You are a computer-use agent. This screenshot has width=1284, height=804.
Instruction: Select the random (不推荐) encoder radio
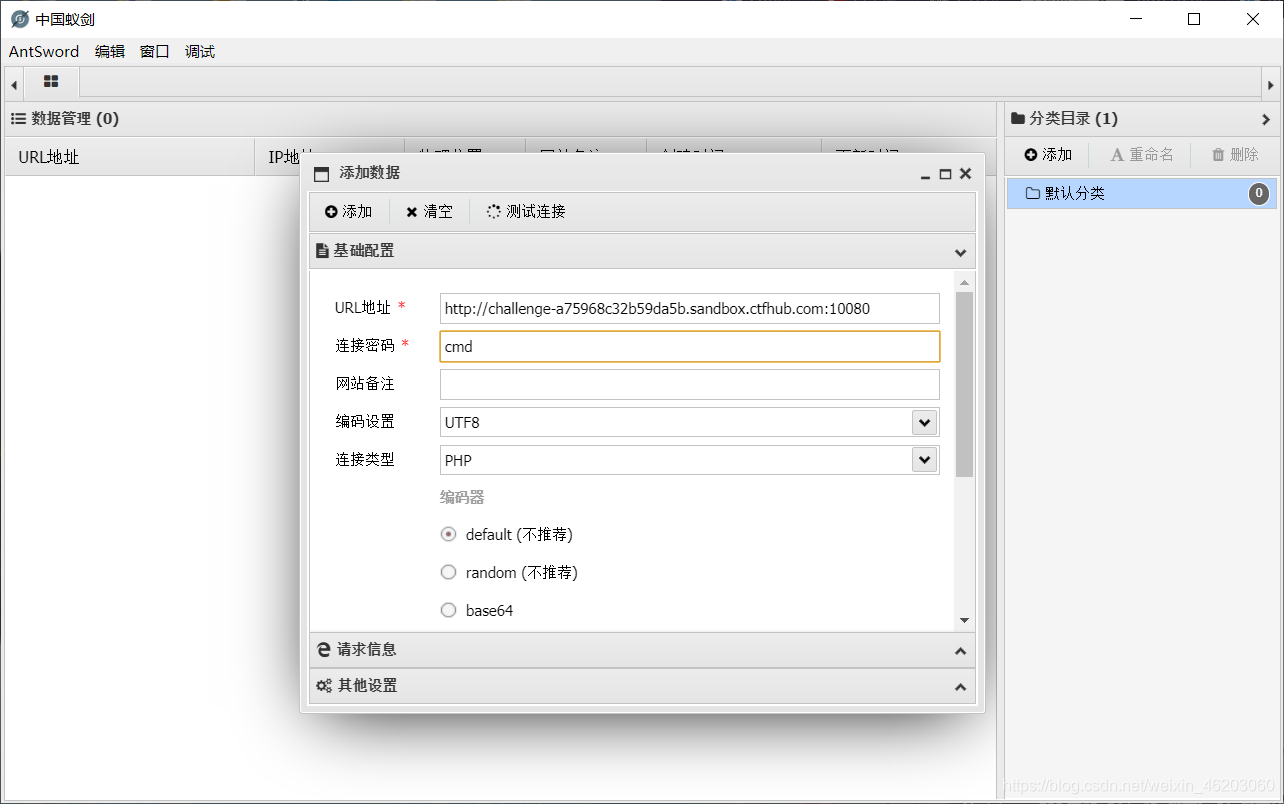click(x=448, y=572)
